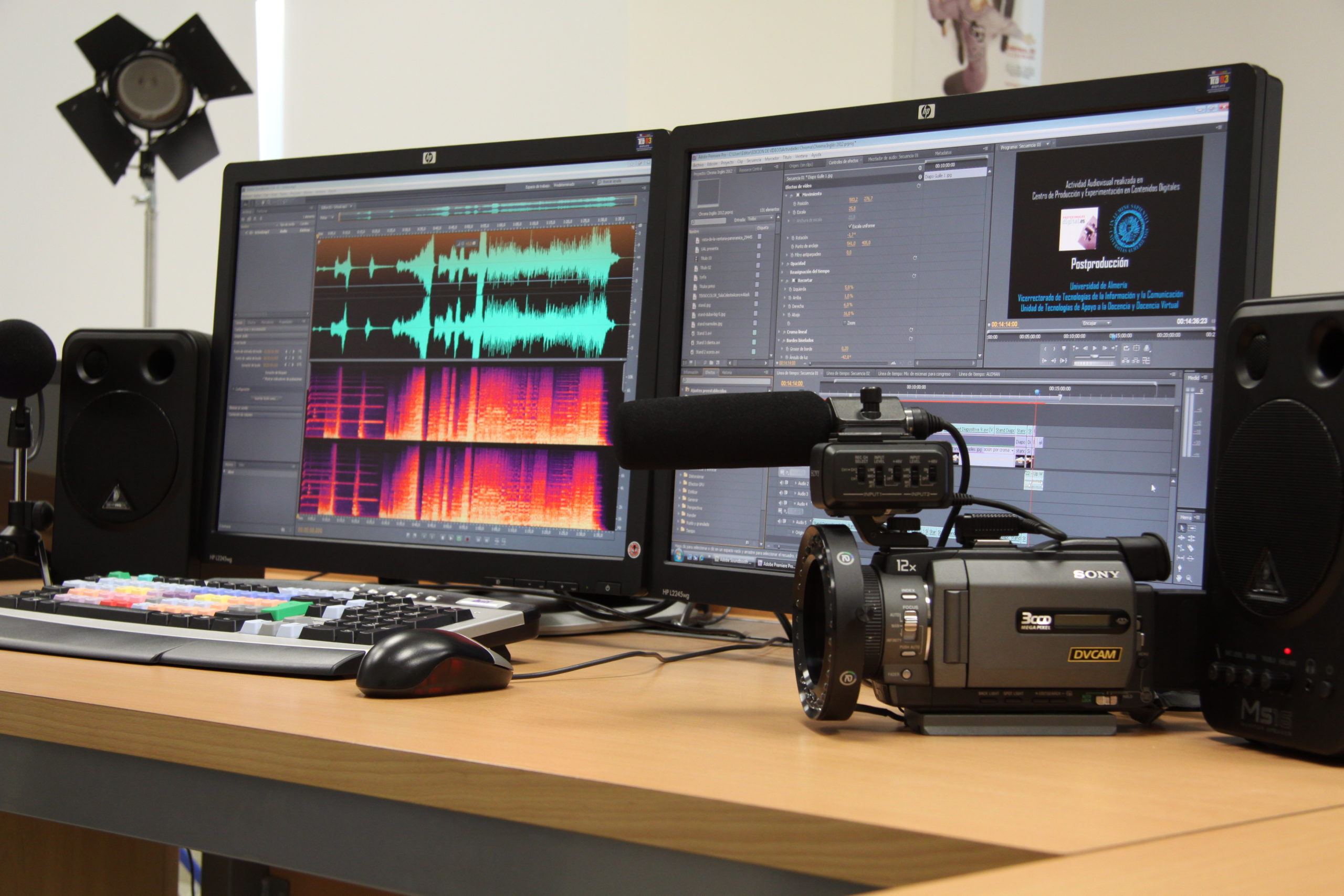Image resolution: width=1344 pixels, height=896 pixels.
Task: Uncheck the Escala uniforme checkbox
Action: click(x=850, y=226)
